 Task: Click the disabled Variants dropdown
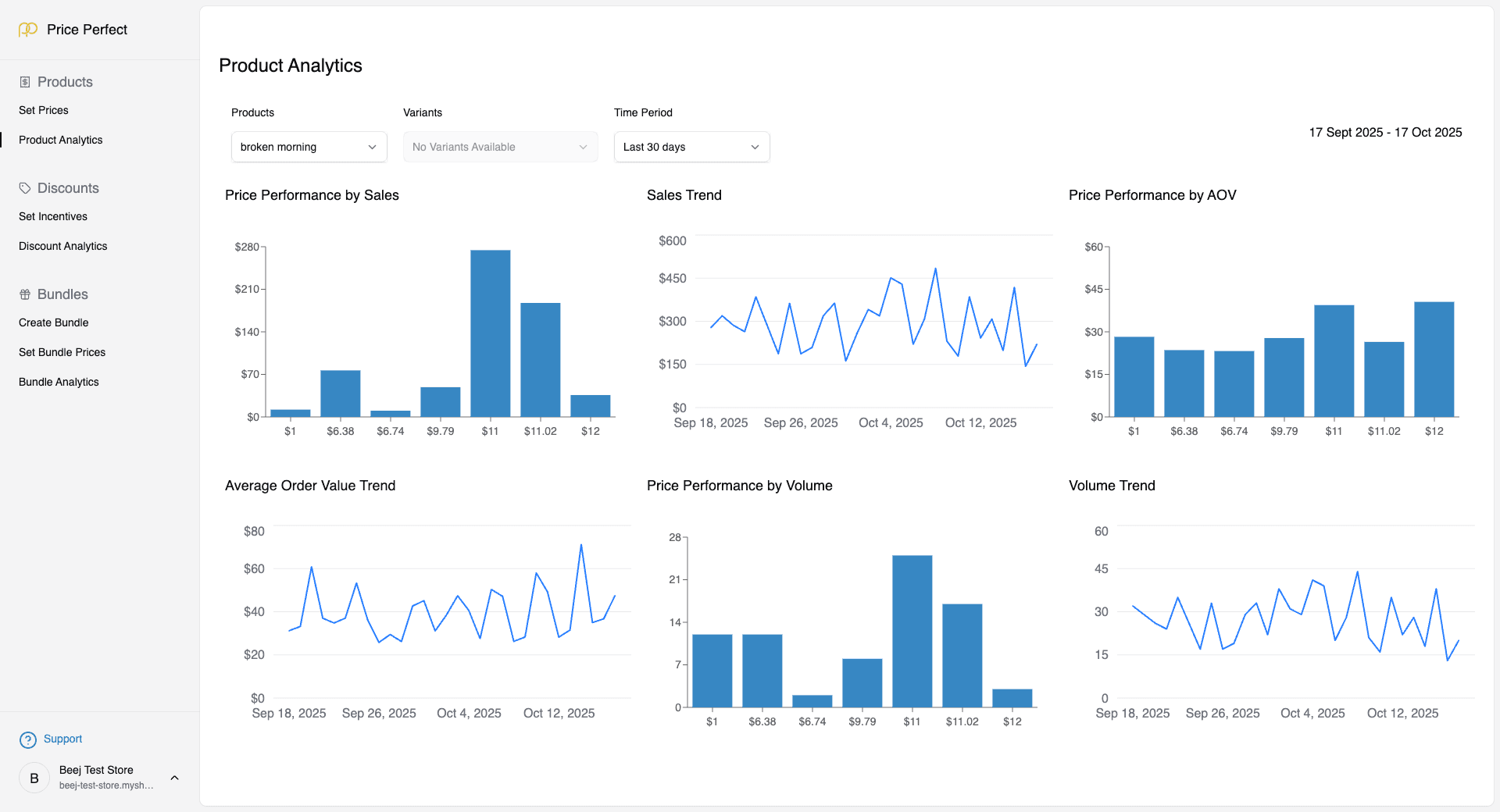[x=499, y=147]
